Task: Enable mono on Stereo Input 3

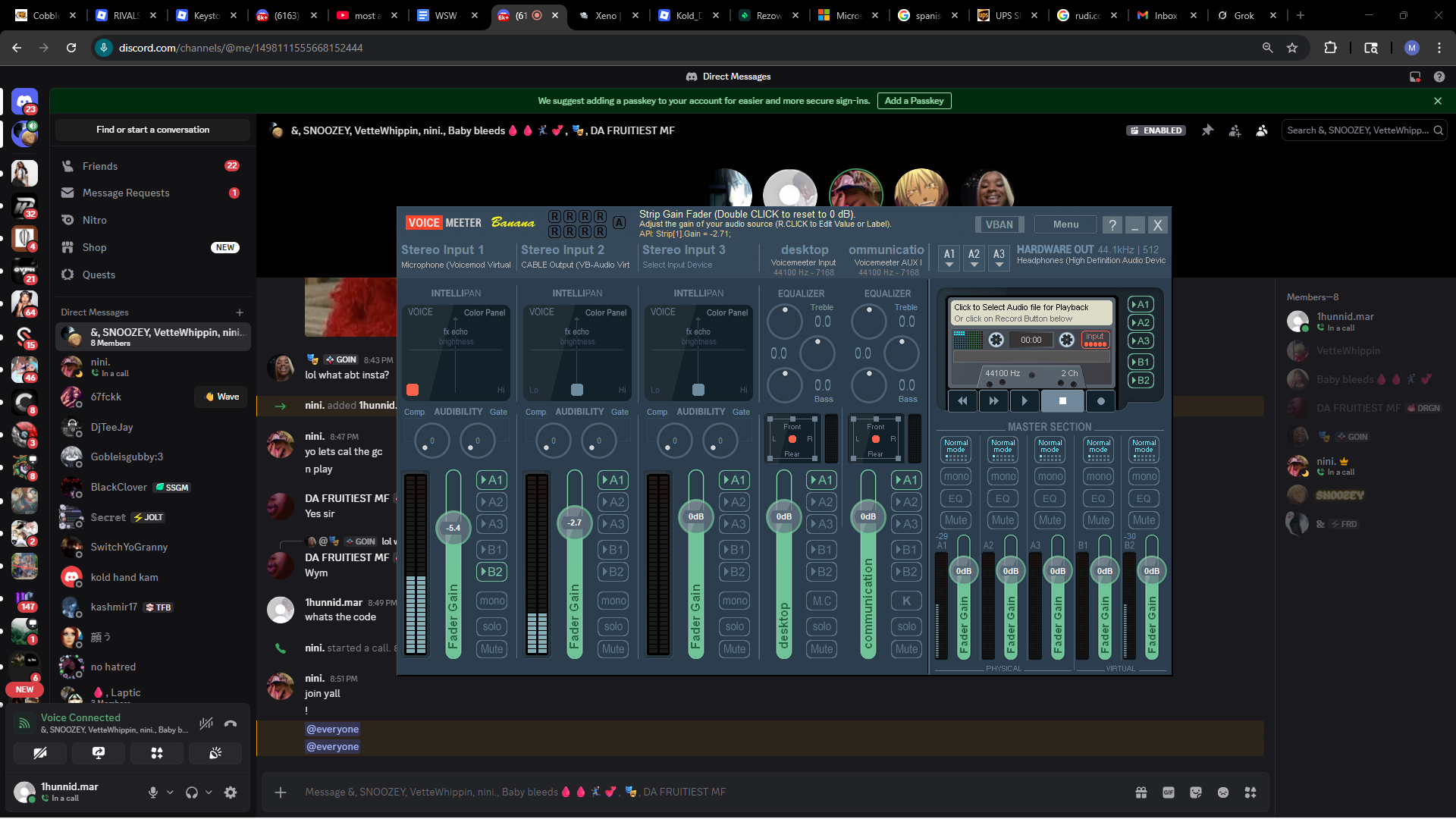Action: tap(734, 601)
